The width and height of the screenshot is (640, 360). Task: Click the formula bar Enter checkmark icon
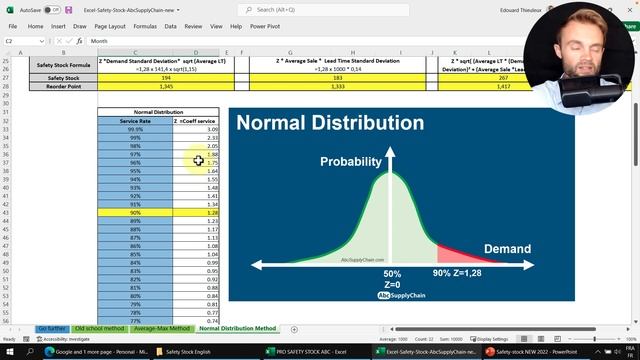coord(69,41)
